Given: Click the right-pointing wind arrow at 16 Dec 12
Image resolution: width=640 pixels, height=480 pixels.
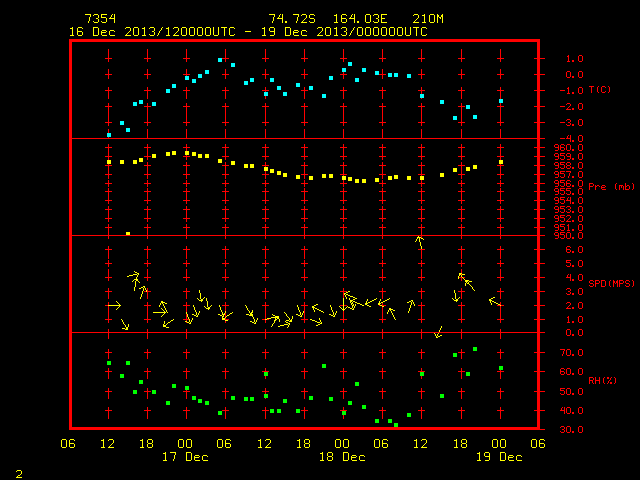Looking at the screenshot, I should point(114,305).
